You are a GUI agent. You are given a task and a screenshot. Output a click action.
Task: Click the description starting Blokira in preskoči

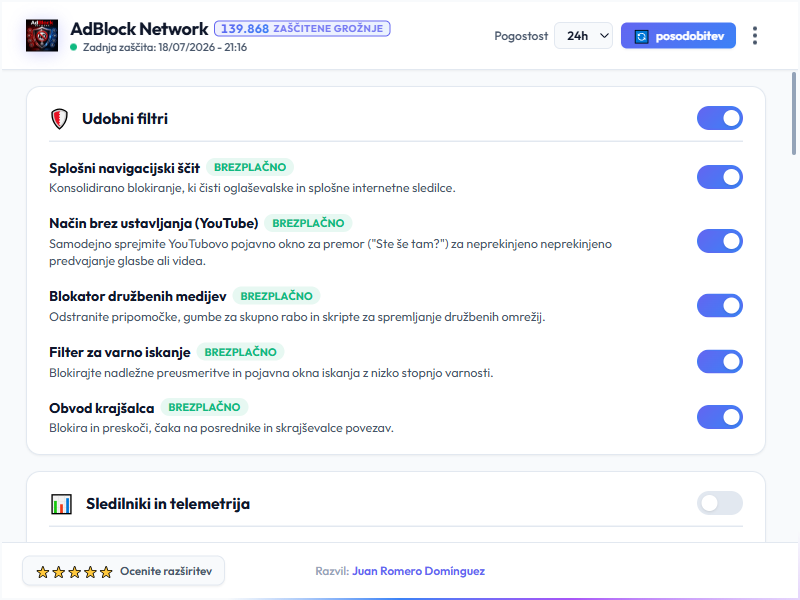221,428
